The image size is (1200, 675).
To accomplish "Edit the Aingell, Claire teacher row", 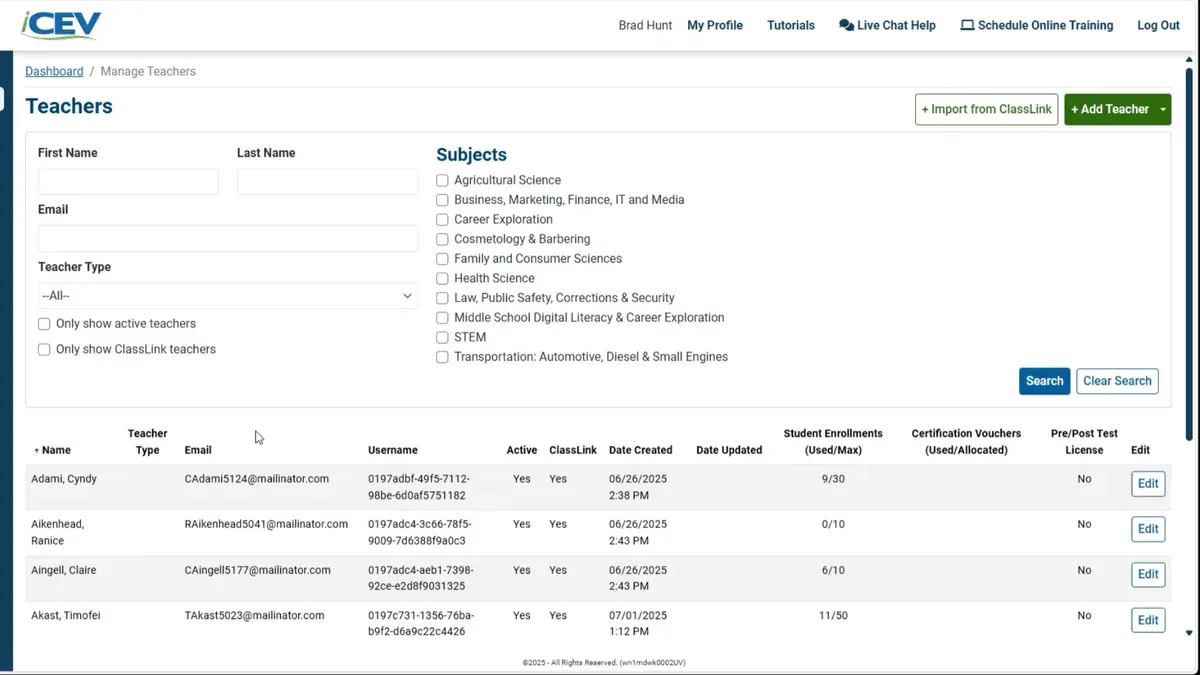I will point(1148,574).
